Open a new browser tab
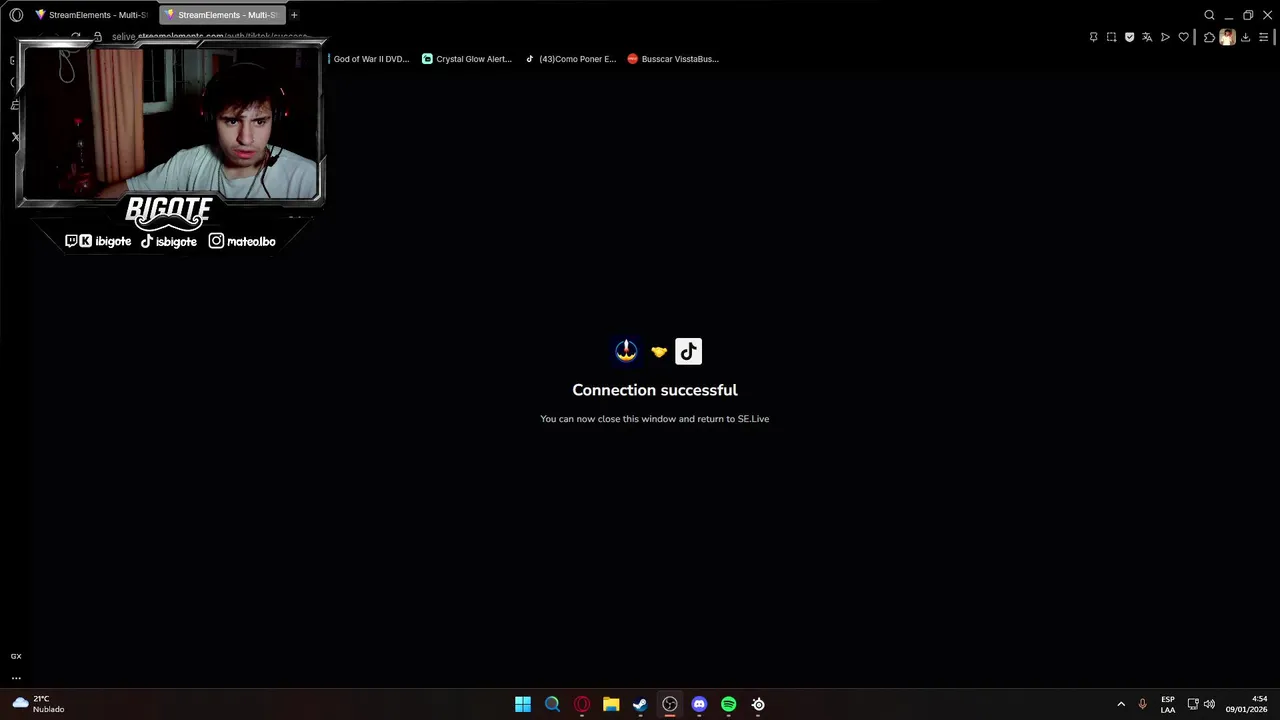This screenshot has height=720, width=1280. click(294, 15)
